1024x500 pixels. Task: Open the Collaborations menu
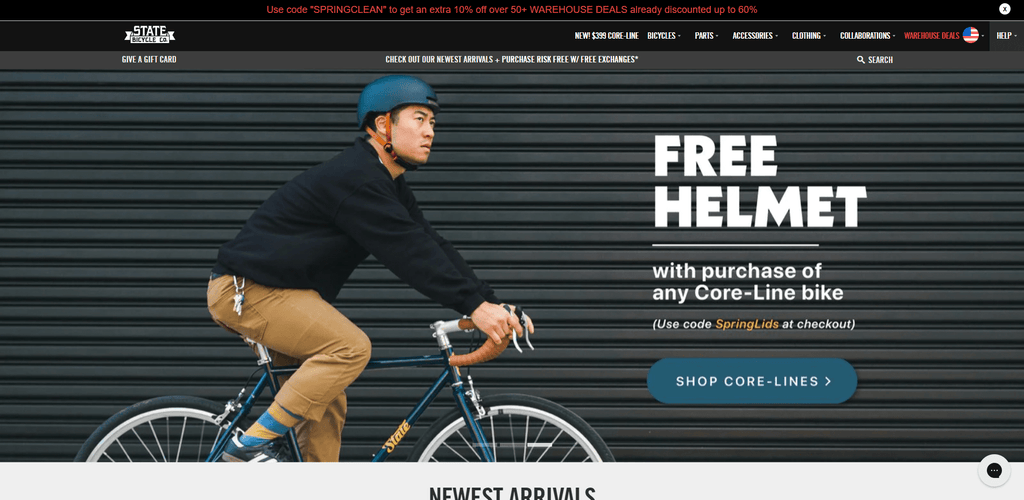pos(867,36)
